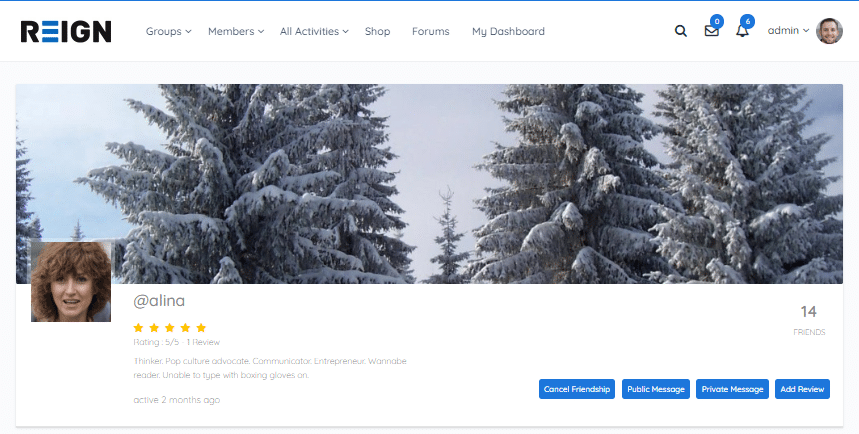The height and width of the screenshot is (434, 859).
Task: Expand the Members menu
Action: 236,31
